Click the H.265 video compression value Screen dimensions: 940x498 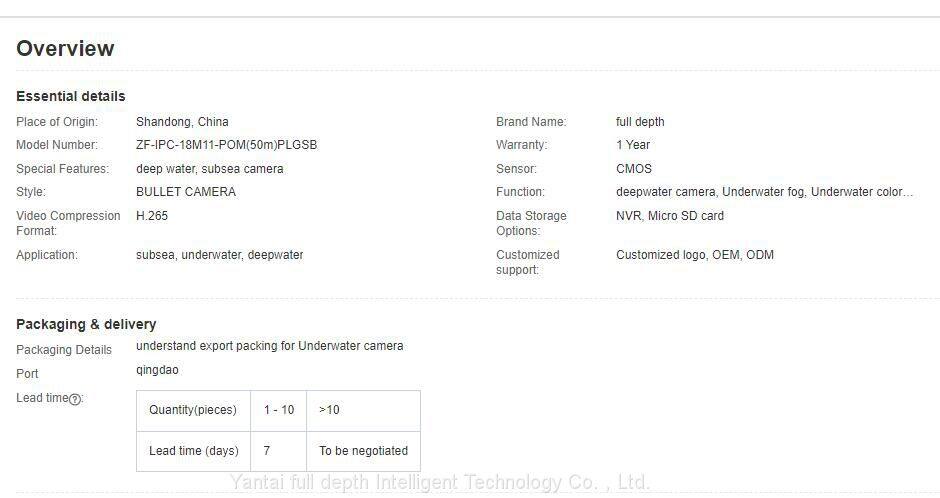coord(152,216)
